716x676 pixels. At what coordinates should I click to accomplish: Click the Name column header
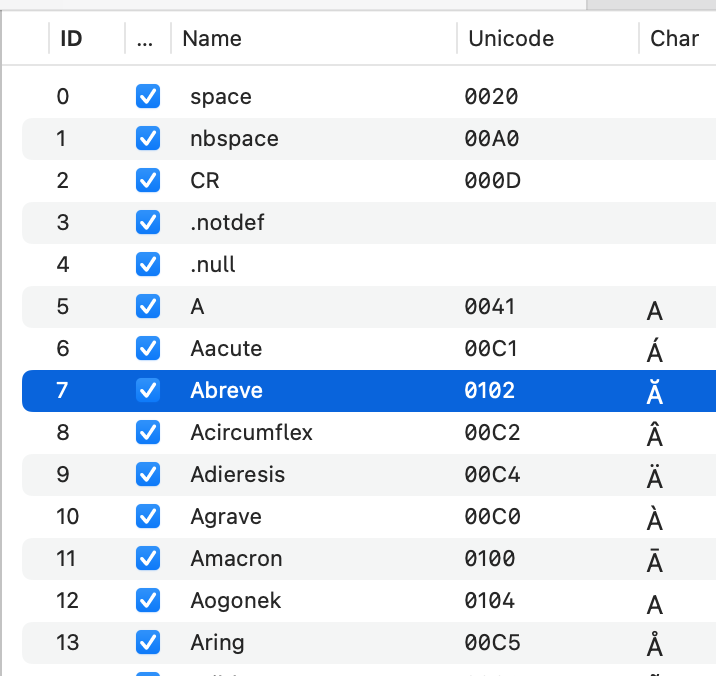pyautogui.click(x=212, y=40)
